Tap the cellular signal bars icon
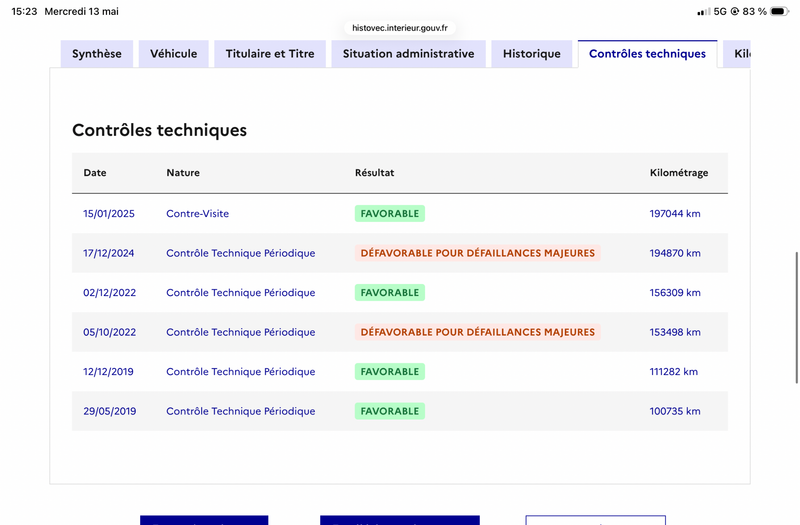This screenshot has height=525, width=800. point(704,11)
